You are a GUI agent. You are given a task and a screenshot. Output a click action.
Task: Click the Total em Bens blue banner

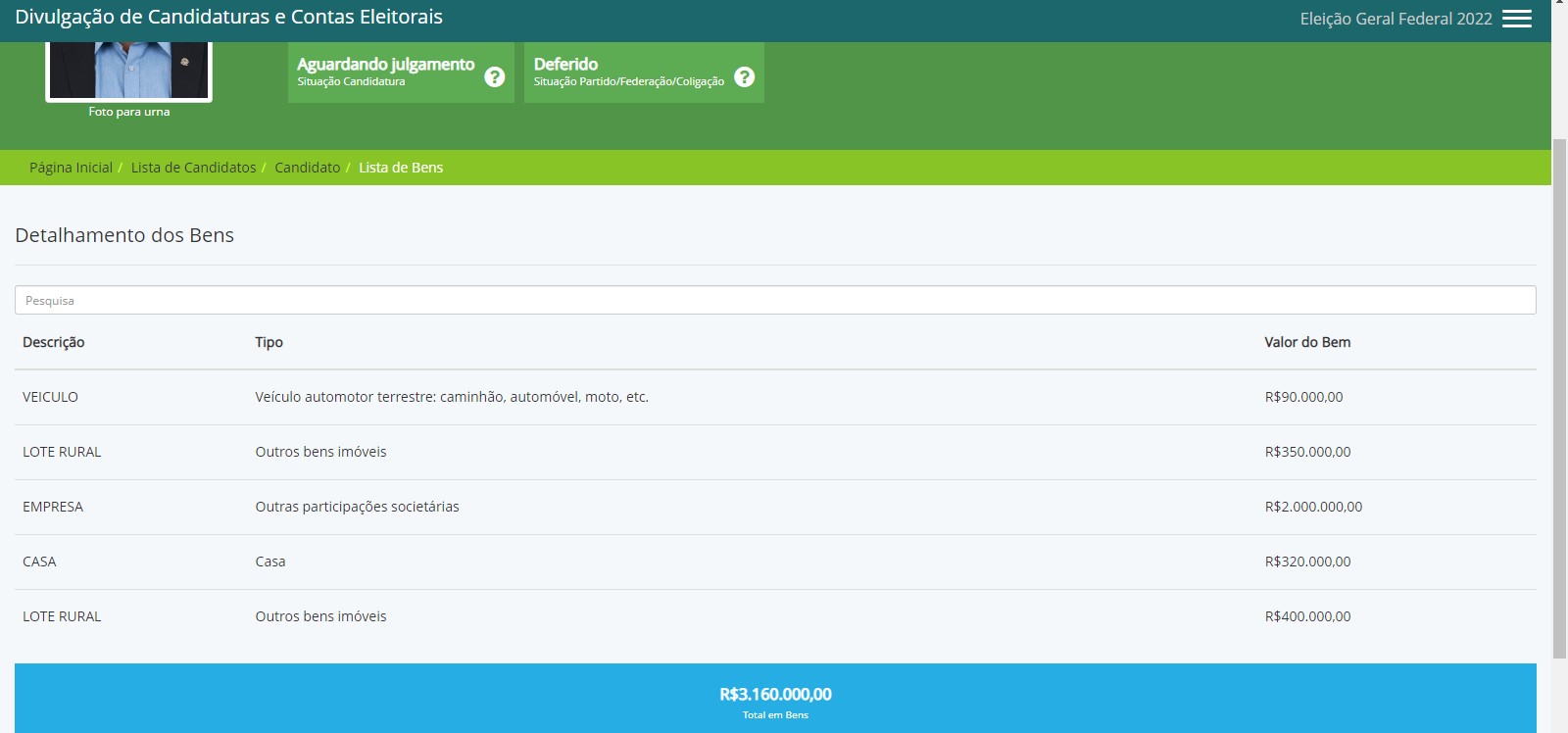coord(774,699)
